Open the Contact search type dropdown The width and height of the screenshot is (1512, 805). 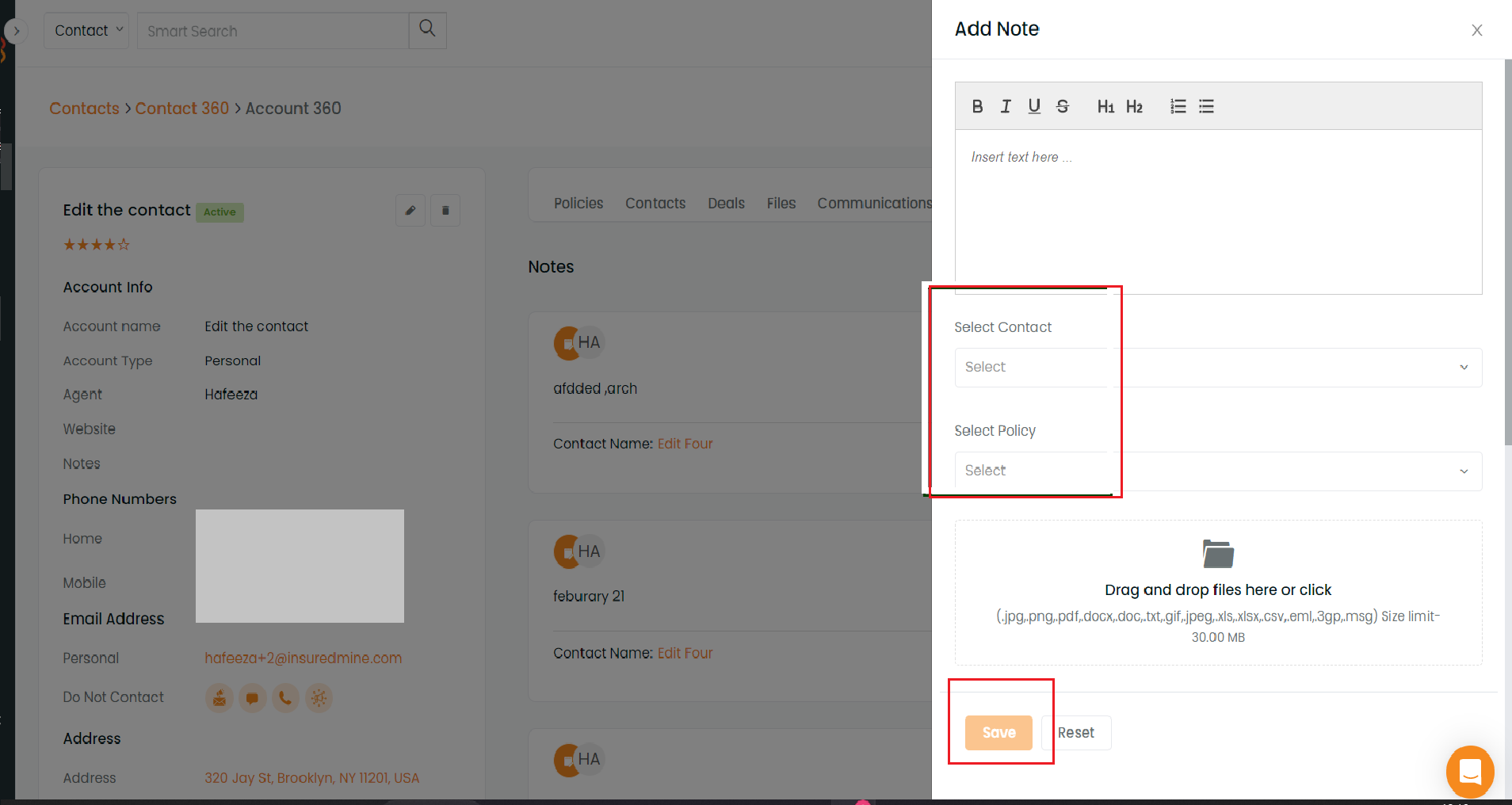tap(86, 30)
